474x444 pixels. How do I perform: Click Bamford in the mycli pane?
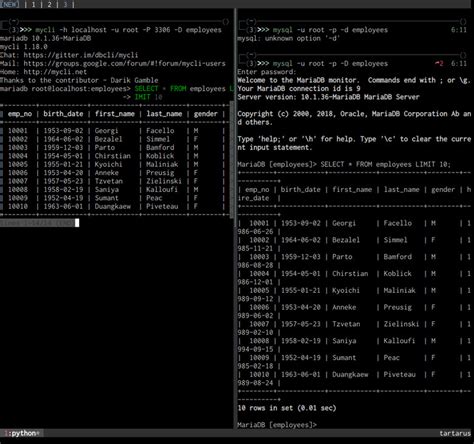point(160,147)
